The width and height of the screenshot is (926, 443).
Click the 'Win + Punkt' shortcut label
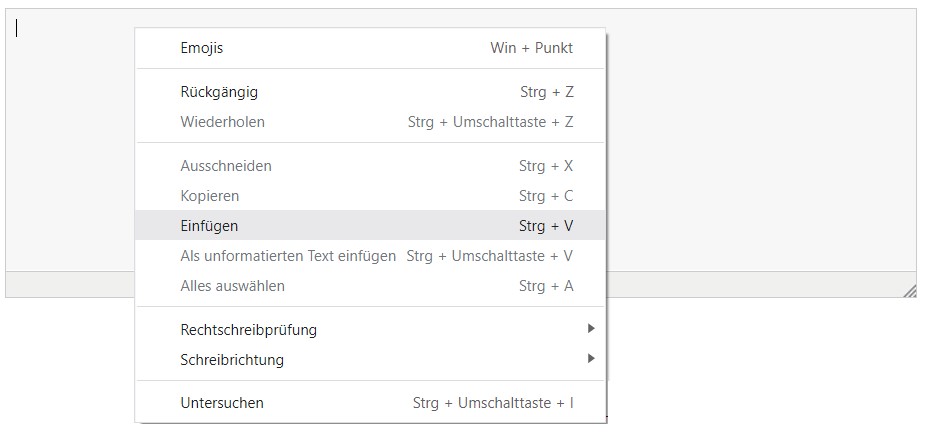click(532, 48)
